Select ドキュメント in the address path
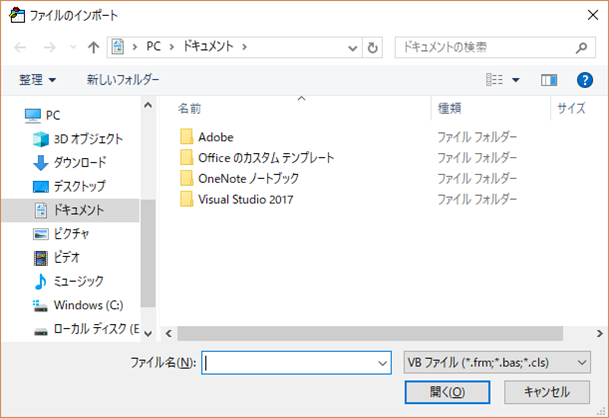The height and width of the screenshot is (418, 609). point(208,47)
